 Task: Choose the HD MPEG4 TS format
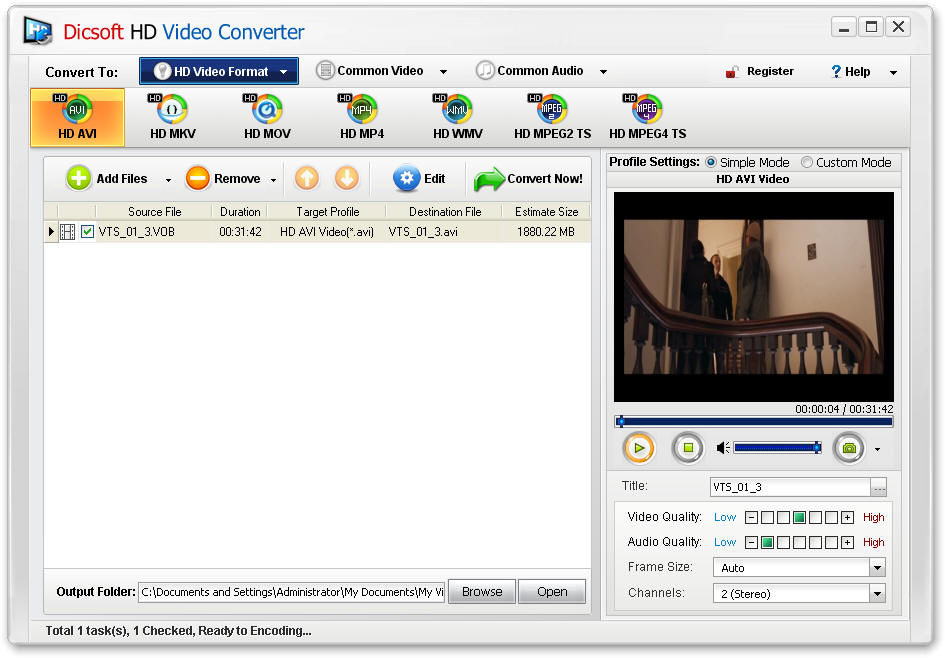[647, 117]
